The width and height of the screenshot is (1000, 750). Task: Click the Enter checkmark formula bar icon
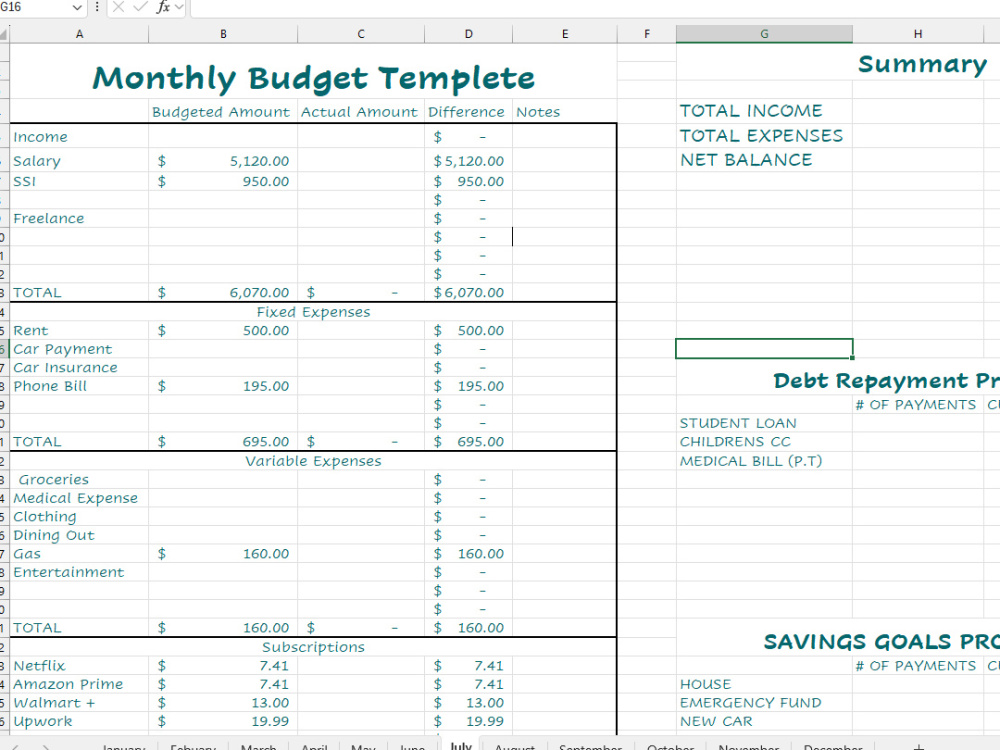click(x=140, y=7)
